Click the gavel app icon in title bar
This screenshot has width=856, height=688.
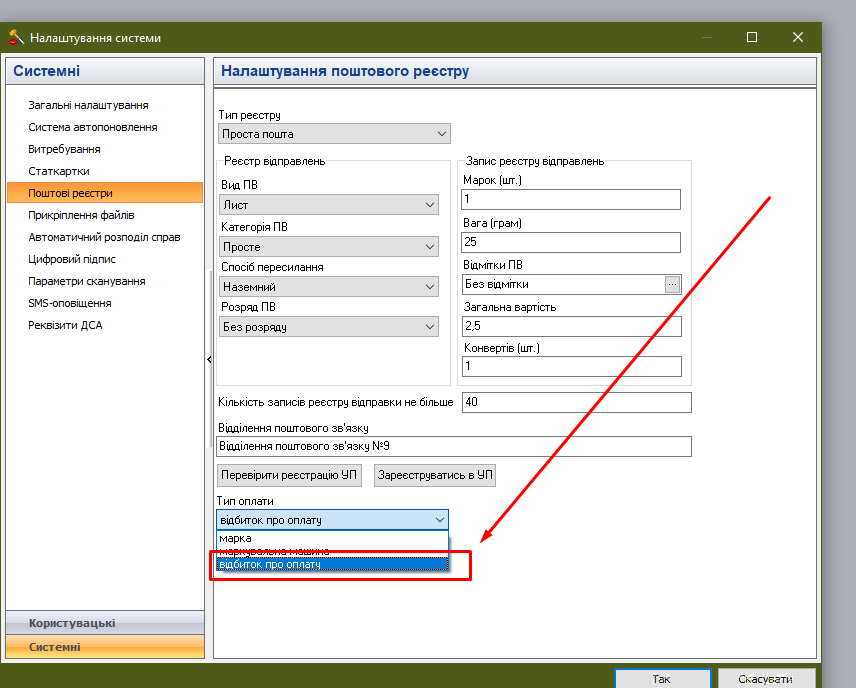click(16, 37)
